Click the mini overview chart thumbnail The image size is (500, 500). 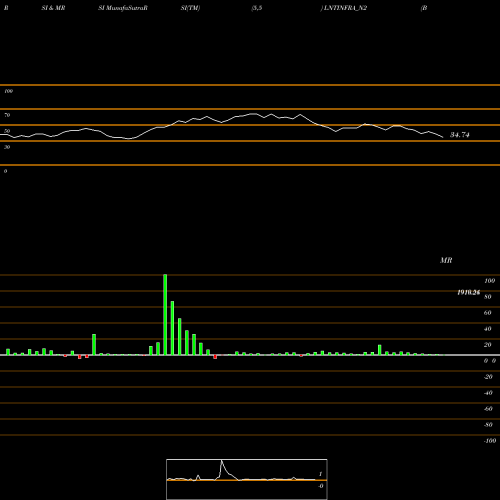tap(247, 479)
